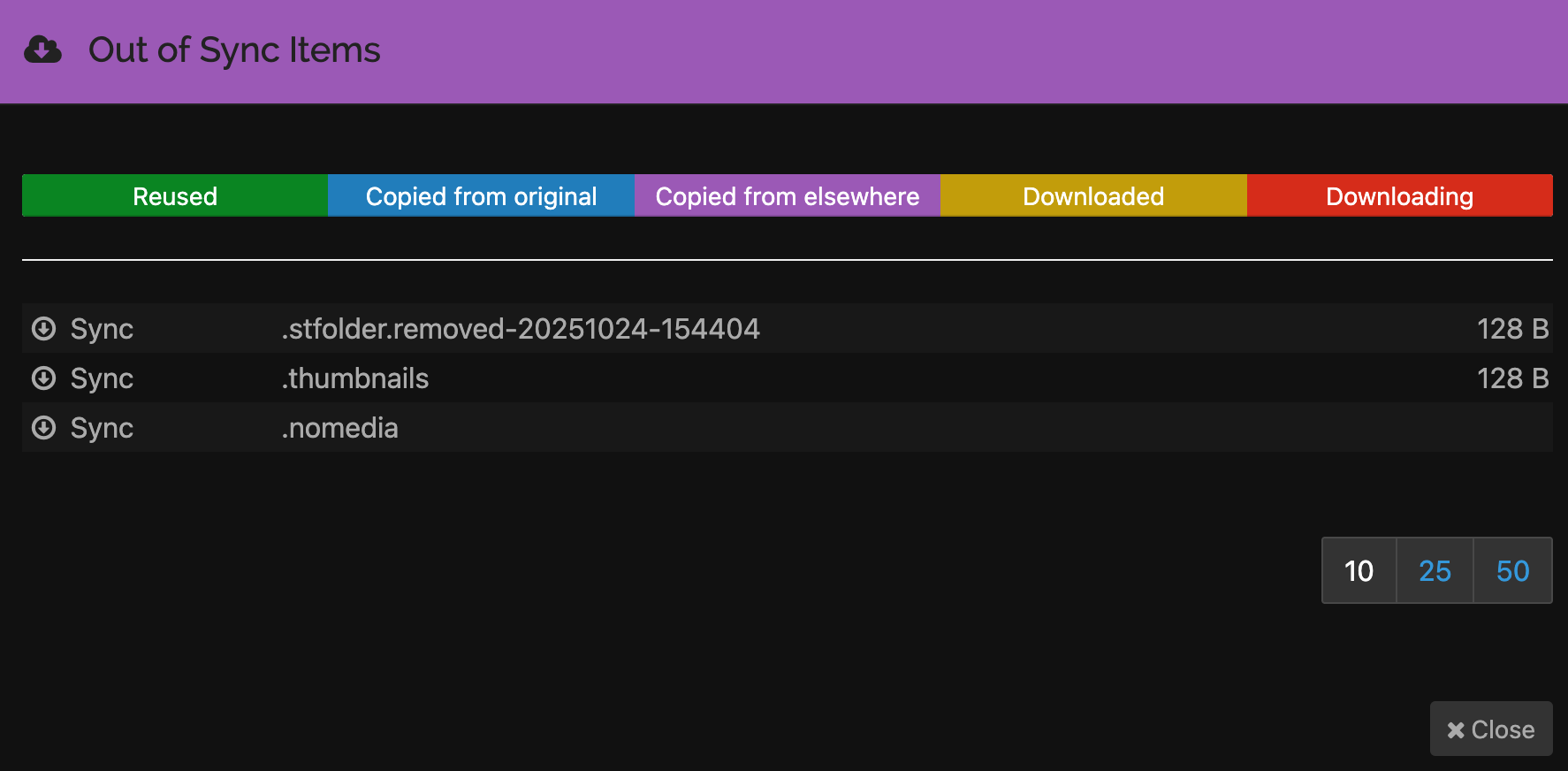1568x771 pixels.
Task: Select the .nomedia item name
Action: [x=340, y=428]
